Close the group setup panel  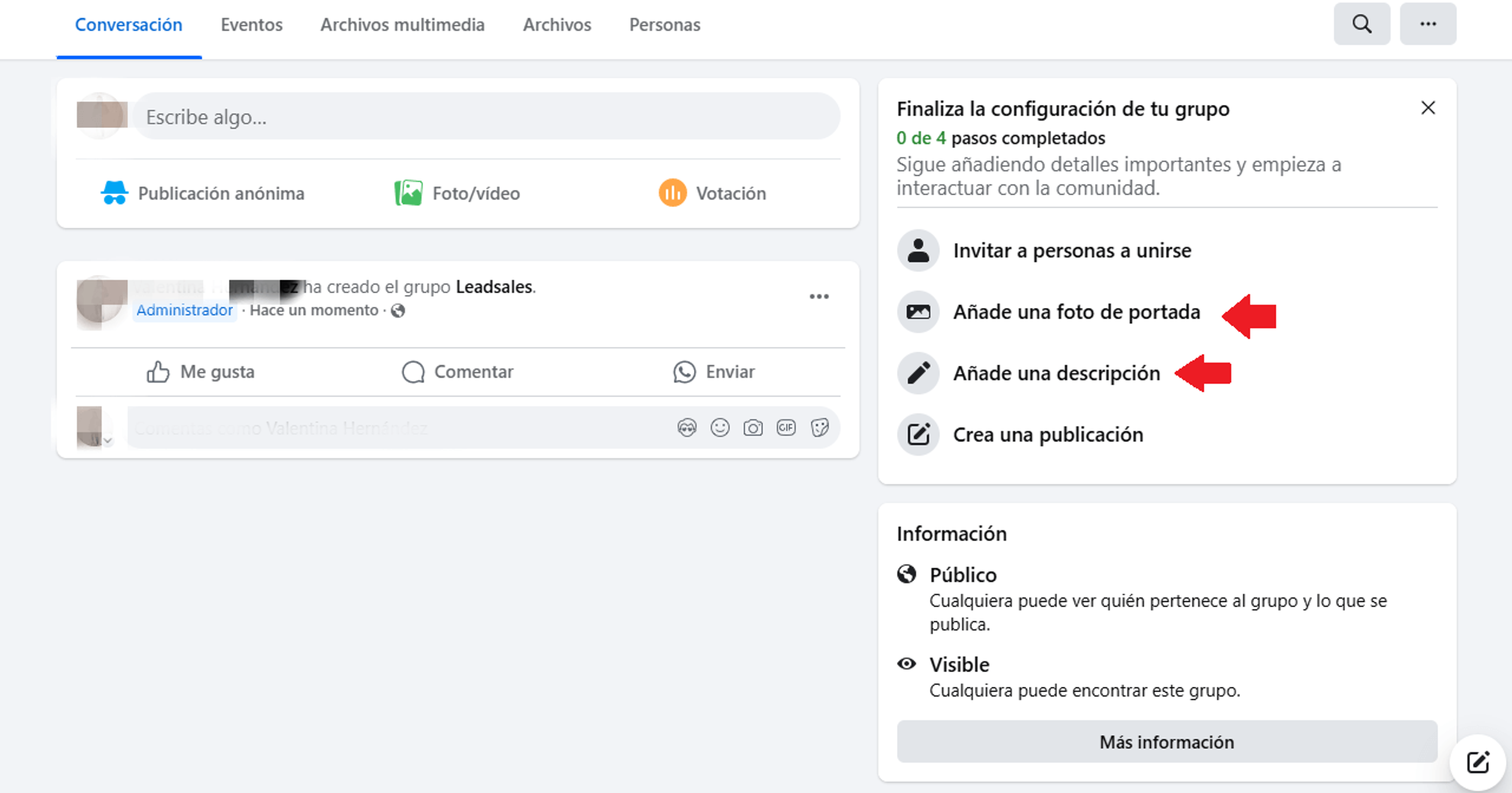[x=1427, y=108]
